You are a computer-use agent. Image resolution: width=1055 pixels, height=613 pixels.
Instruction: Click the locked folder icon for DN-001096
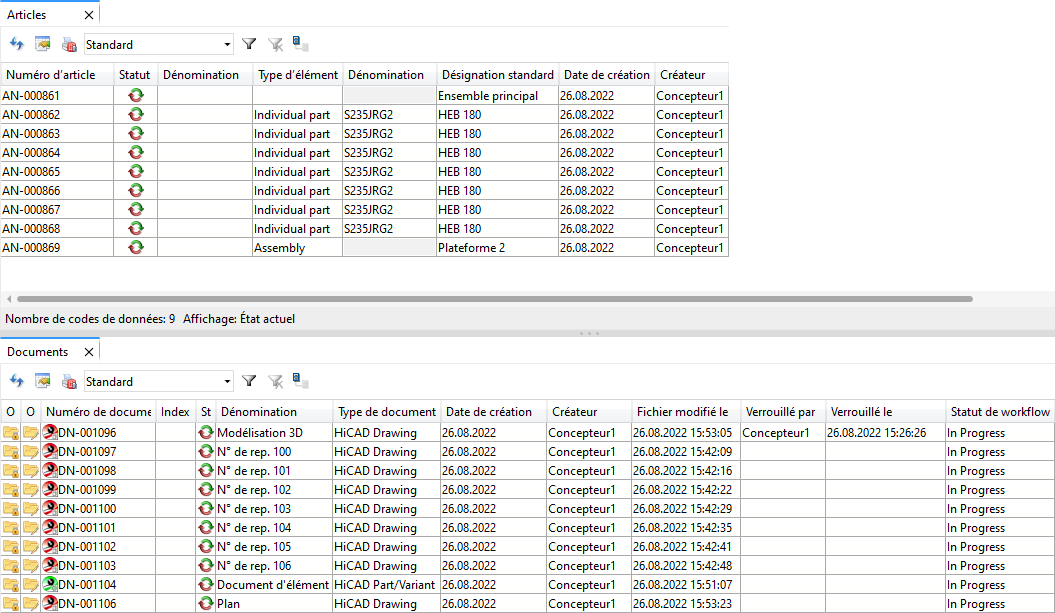(x=11, y=433)
